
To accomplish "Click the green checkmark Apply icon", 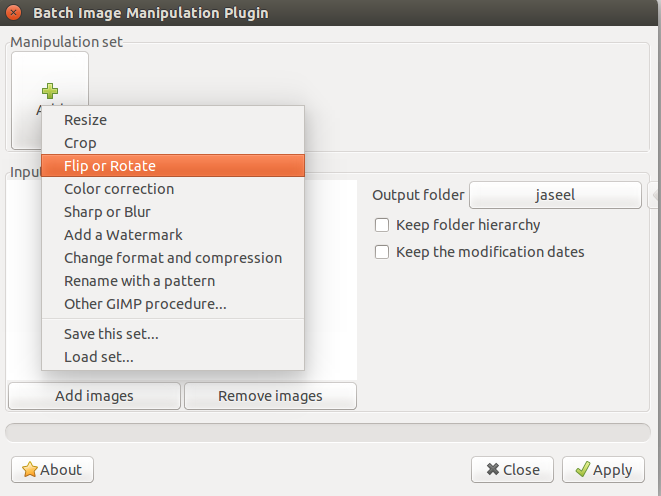I will [x=583, y=469].
